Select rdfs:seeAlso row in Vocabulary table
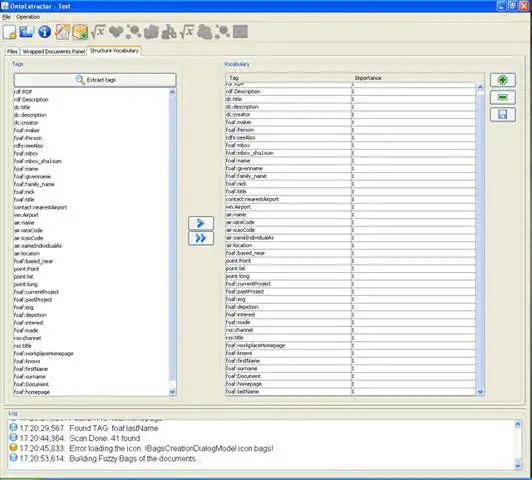The image size is (532, 480). [351, 138]
